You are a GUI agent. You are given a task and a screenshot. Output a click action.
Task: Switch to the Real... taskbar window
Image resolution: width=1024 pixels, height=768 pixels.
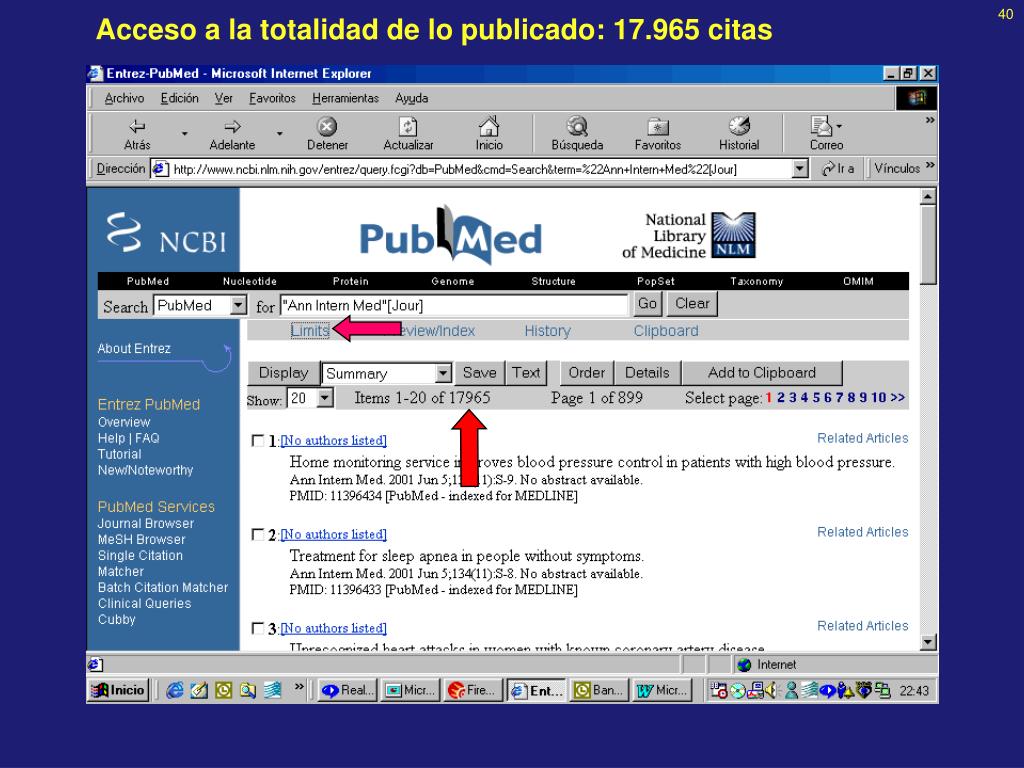(x=347, y=690)
